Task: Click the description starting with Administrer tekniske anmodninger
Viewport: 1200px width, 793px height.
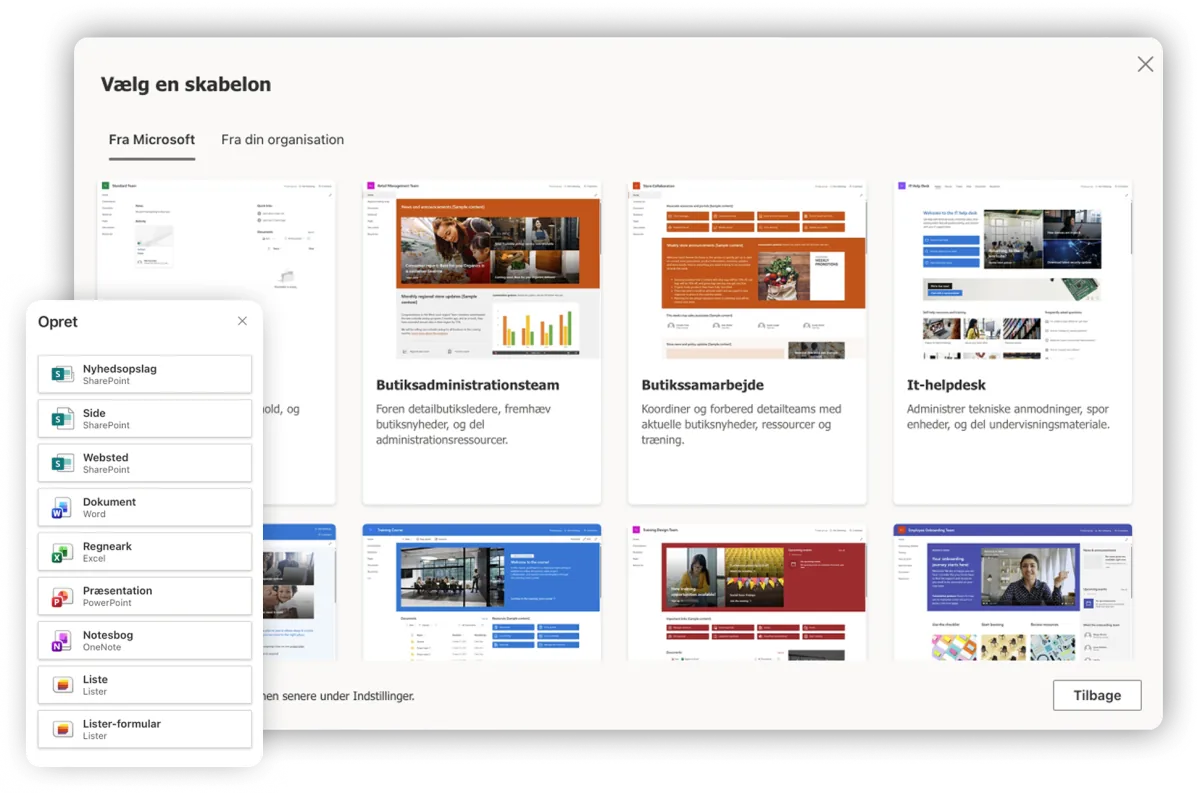Action: (1008, 416)
